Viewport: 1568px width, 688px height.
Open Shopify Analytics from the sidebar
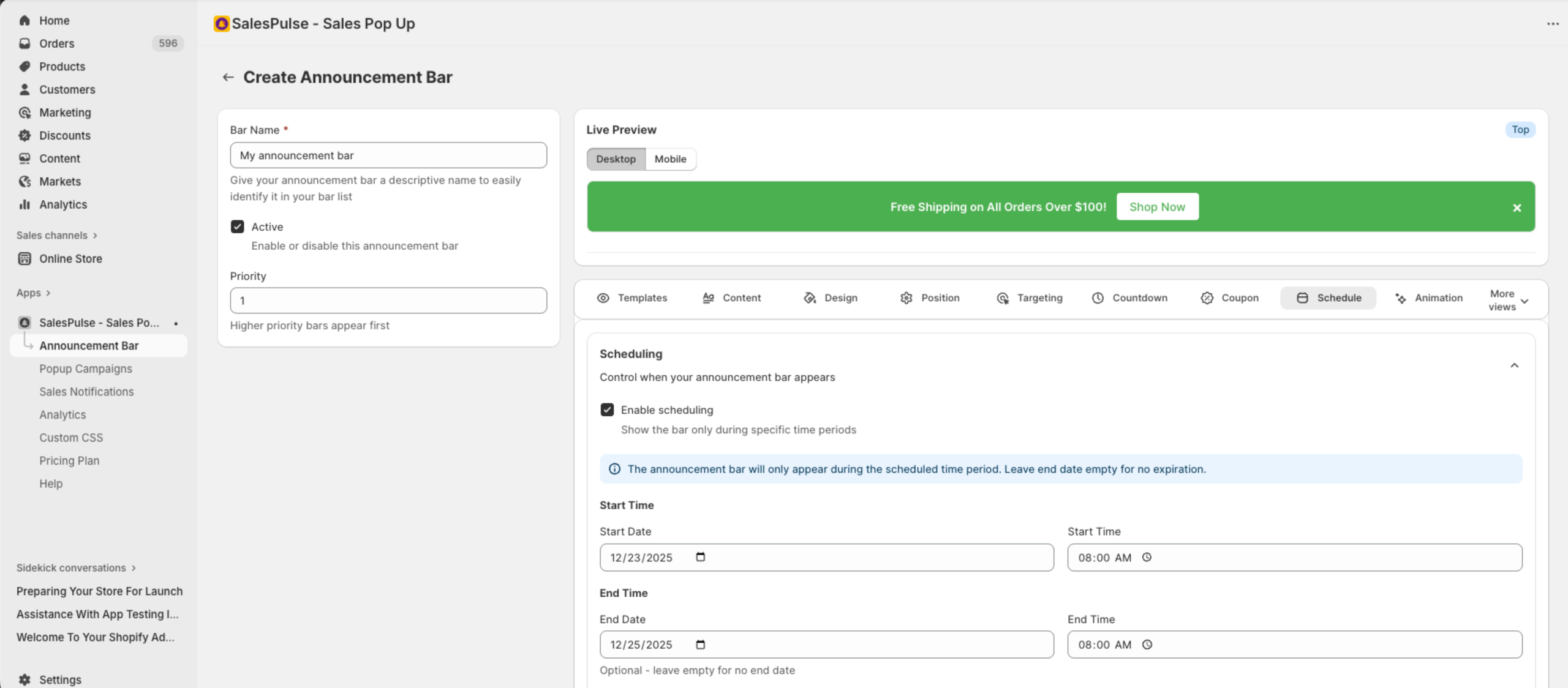point(62,204)
